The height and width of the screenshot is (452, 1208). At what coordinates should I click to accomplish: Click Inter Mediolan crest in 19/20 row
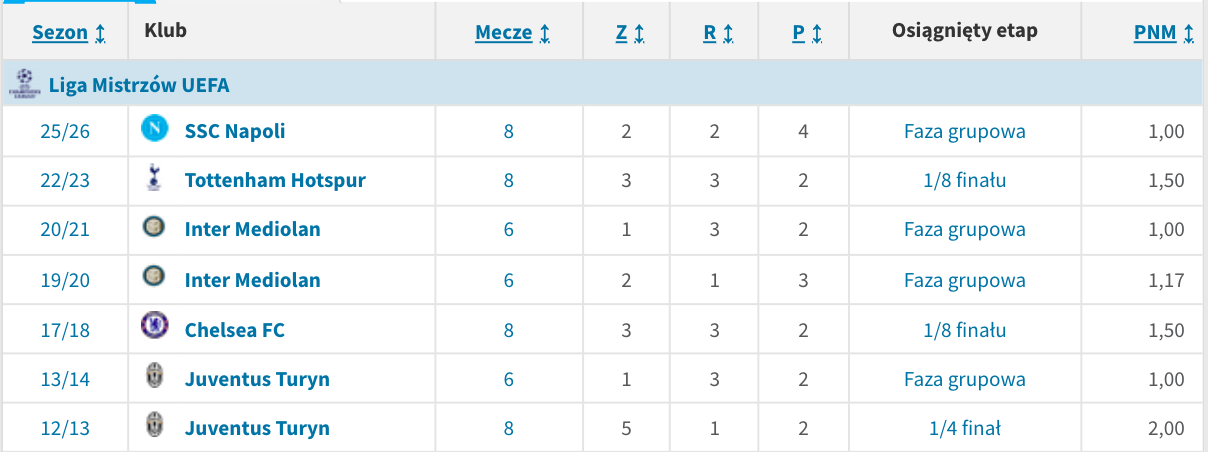[152, 278]
